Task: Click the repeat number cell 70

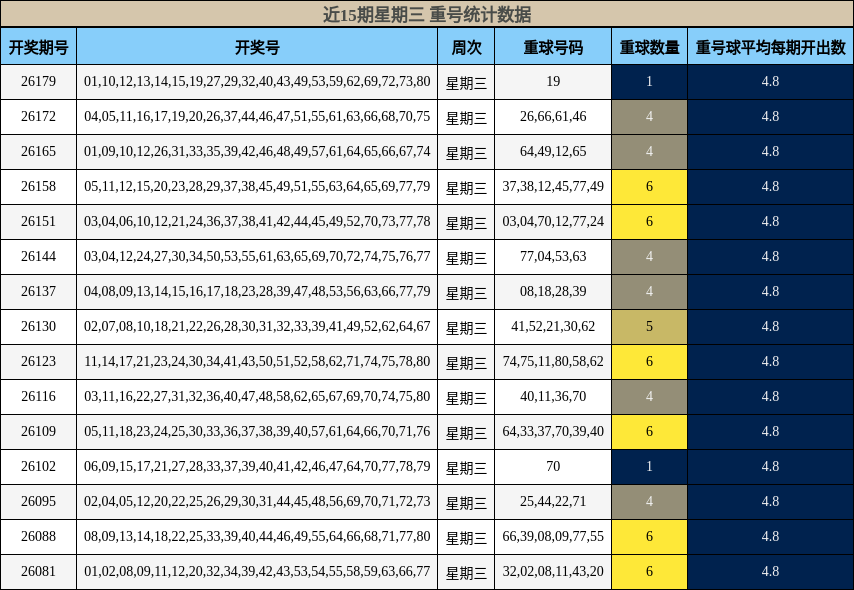Action: point(553,466)
